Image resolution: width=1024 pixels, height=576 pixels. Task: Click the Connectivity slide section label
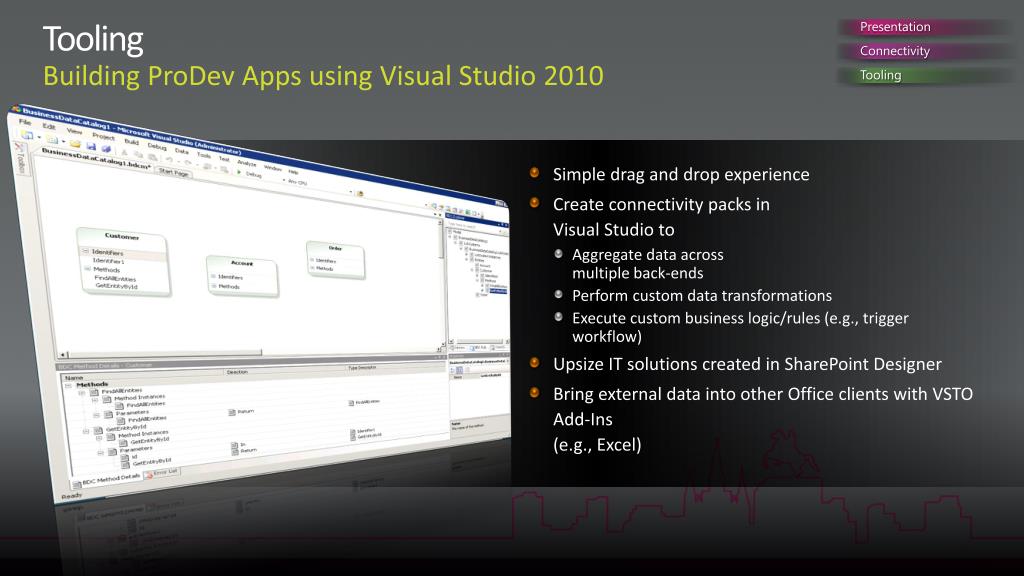(x=895, y=51)
